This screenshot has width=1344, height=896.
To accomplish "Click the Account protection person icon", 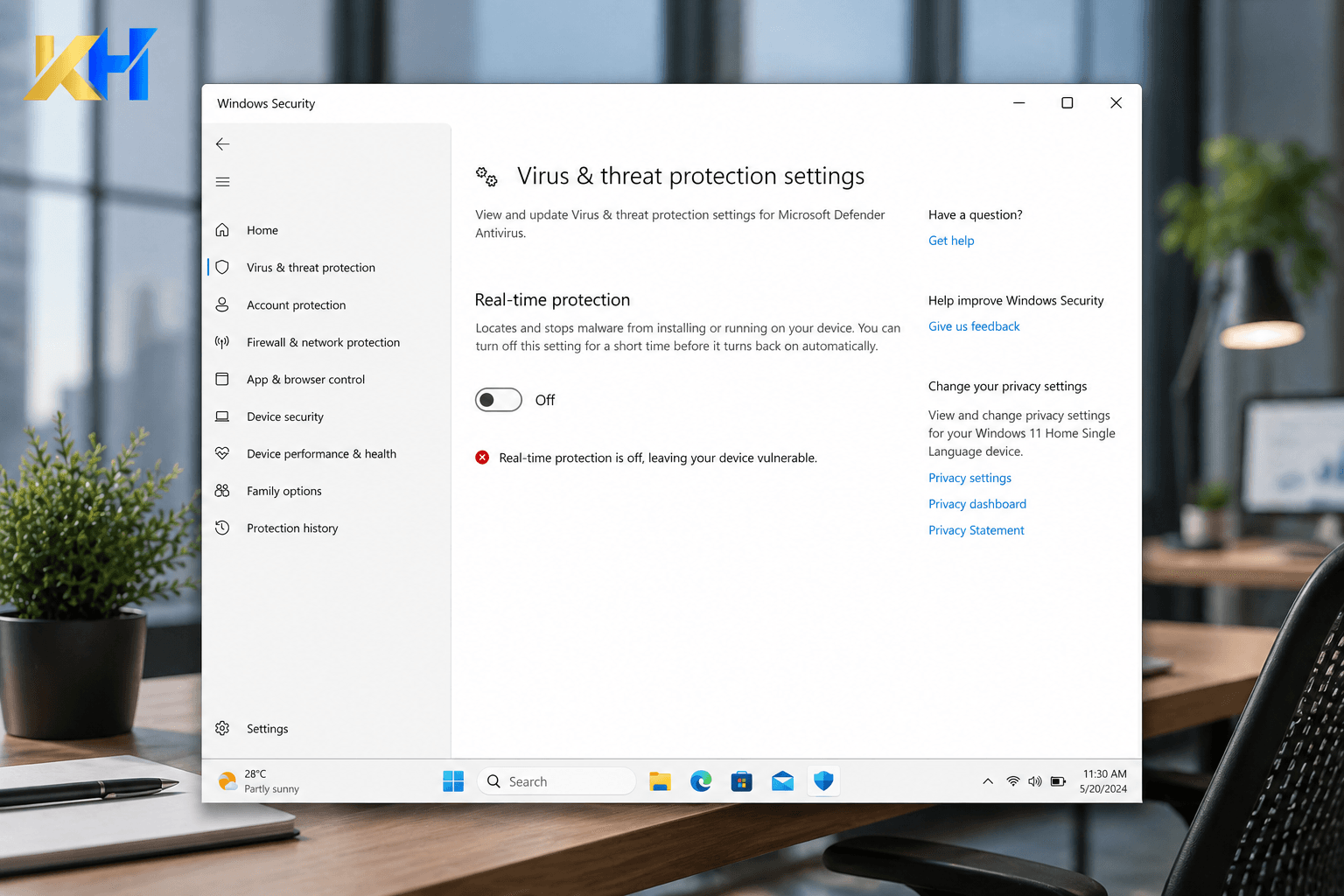I will (222, 304).
